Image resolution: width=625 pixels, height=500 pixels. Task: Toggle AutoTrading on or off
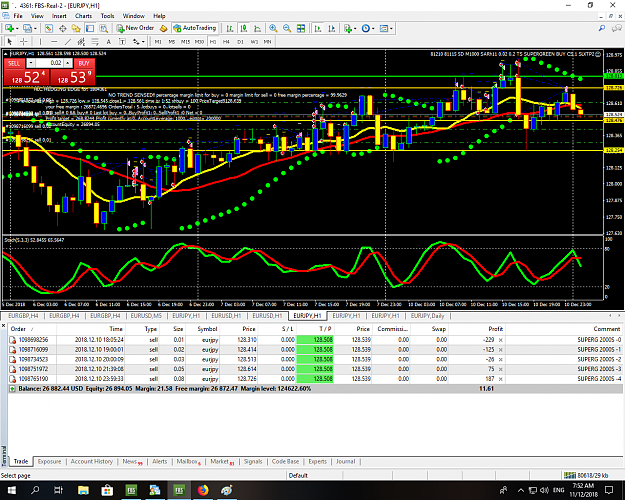point(195,28)
